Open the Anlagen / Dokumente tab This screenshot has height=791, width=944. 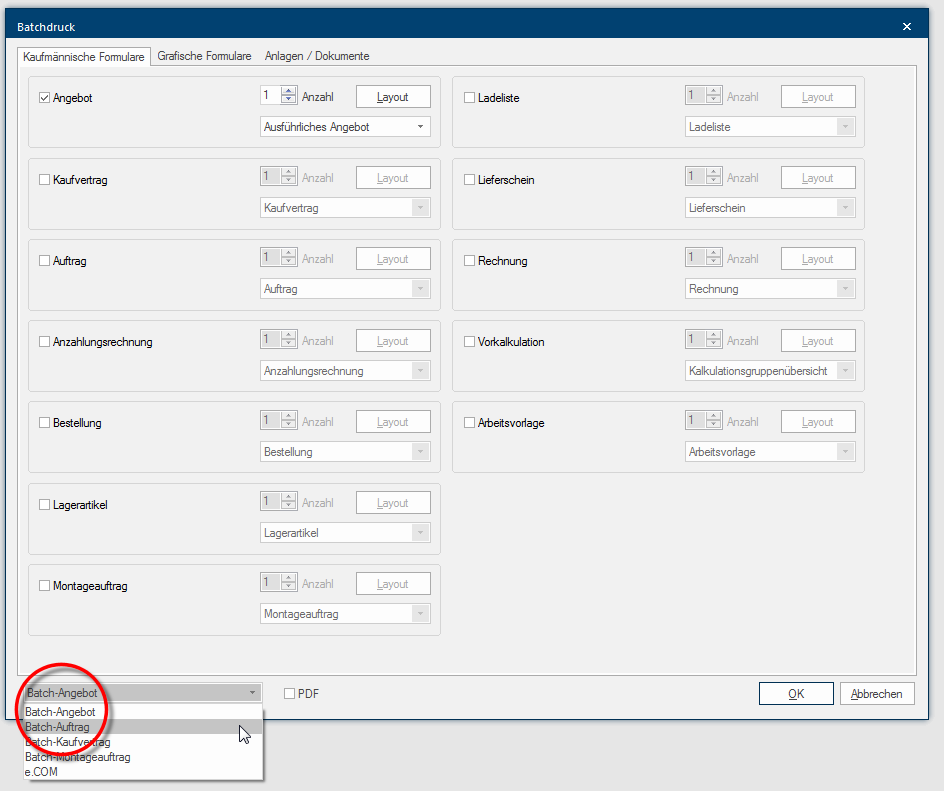[x=317, y=56]
